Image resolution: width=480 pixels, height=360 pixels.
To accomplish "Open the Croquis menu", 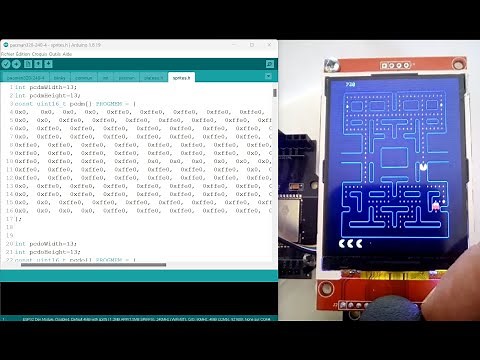I will point(40,54).
